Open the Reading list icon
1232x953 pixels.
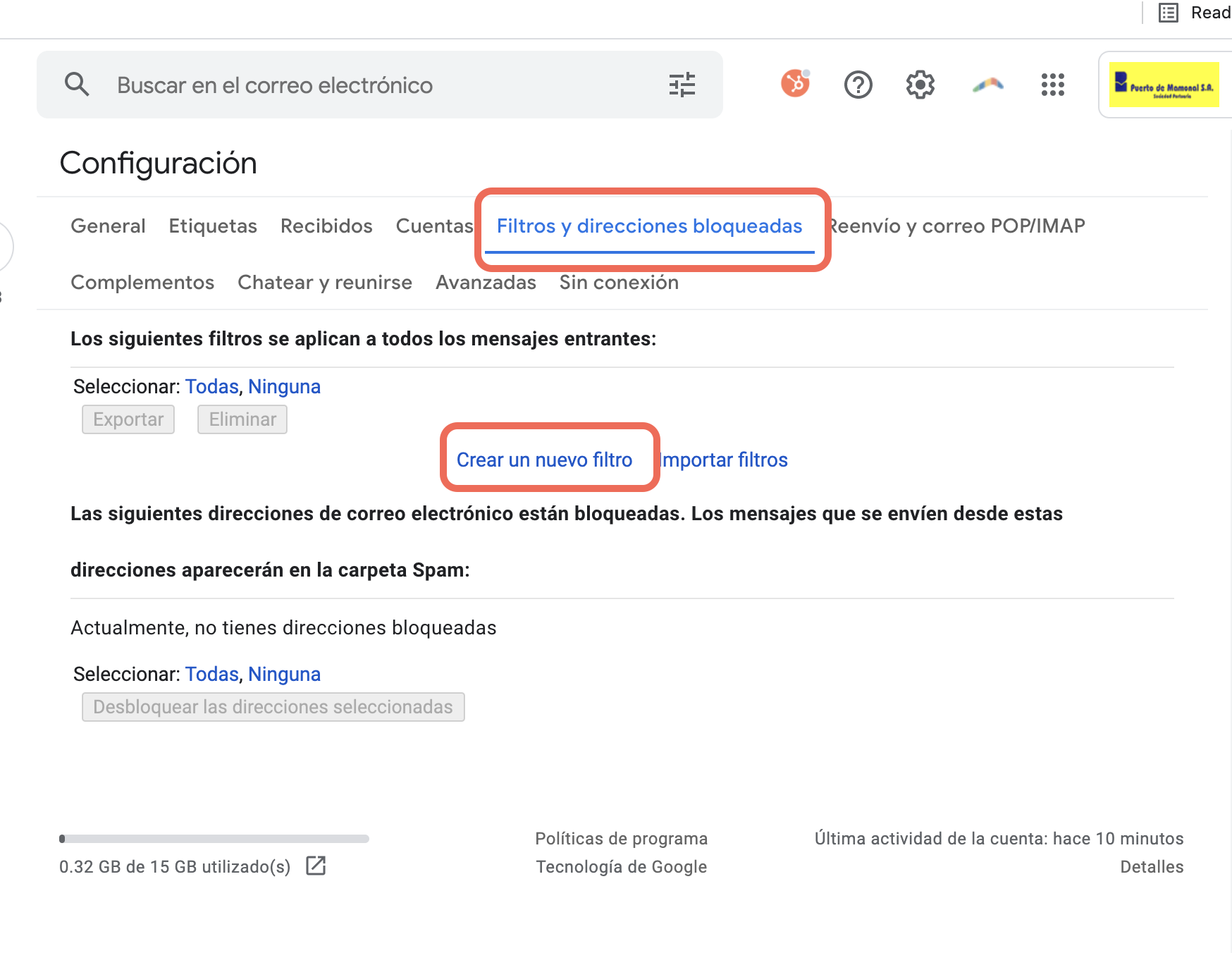click(1169, 13)
